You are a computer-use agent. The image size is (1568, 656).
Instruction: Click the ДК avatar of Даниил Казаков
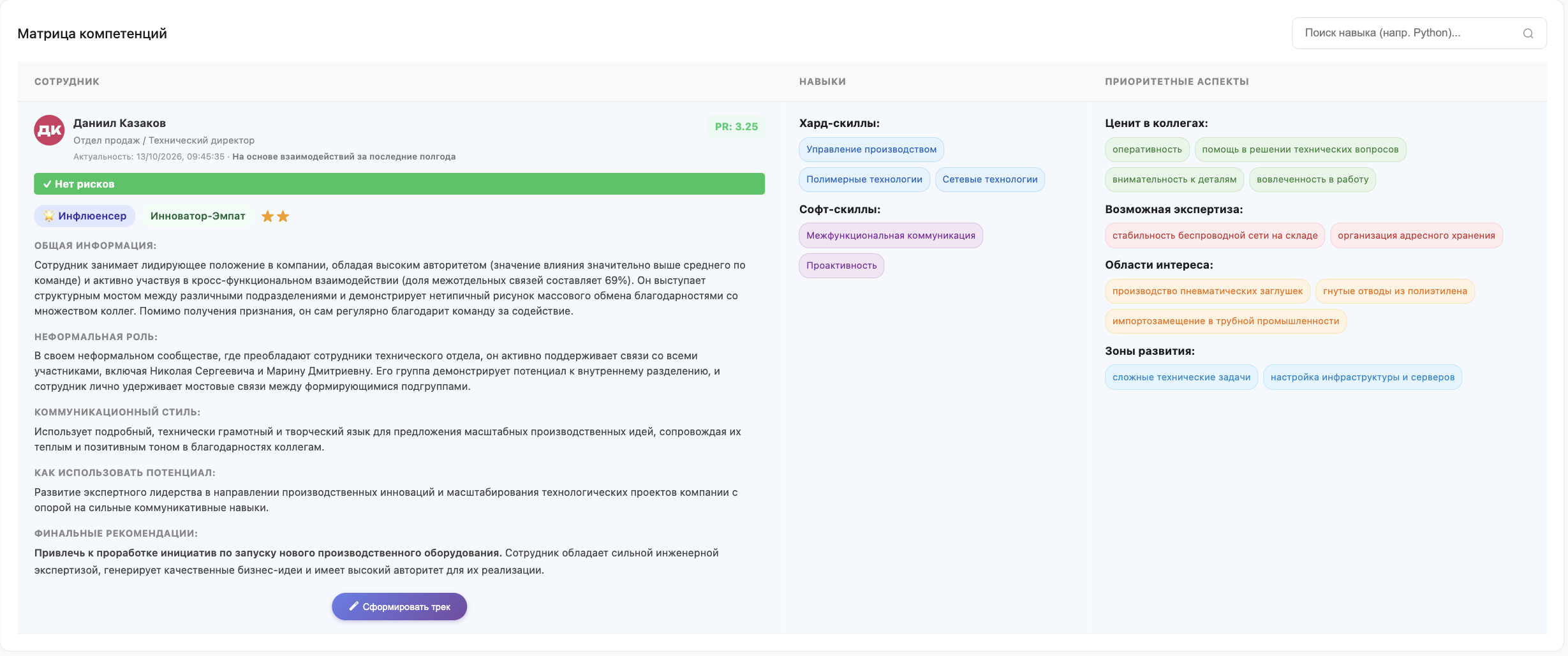49,130
